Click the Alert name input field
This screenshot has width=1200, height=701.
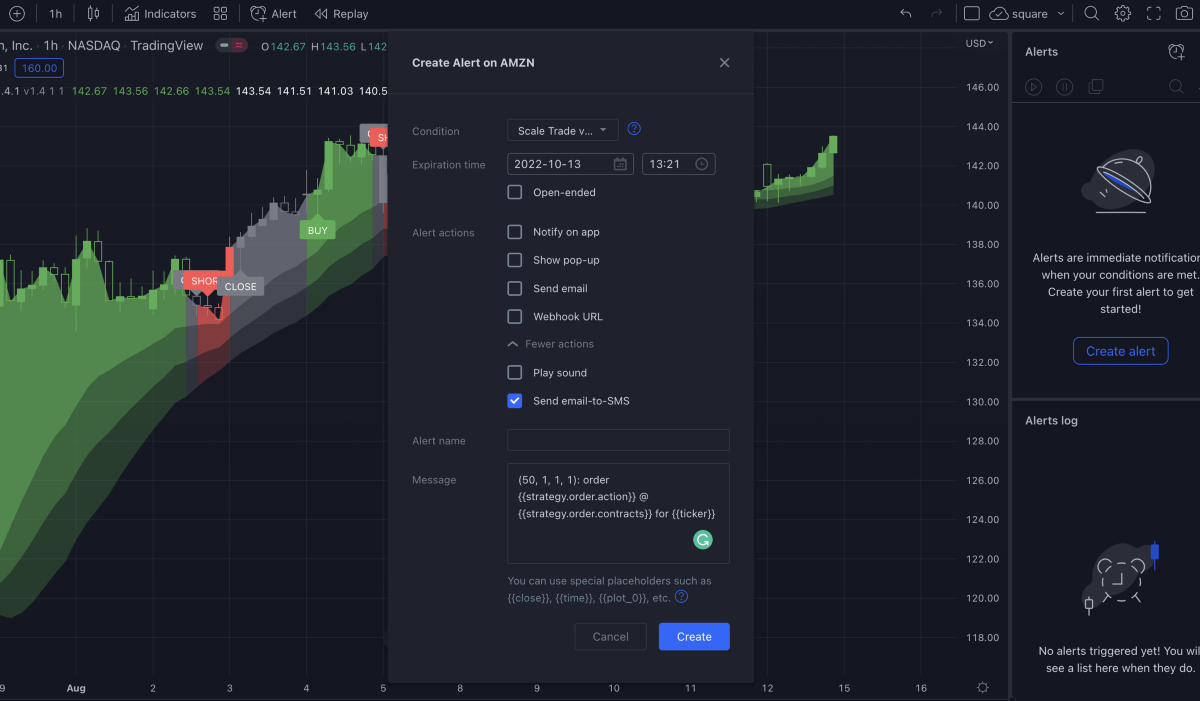pyautogui.click(x=618, y=440)
